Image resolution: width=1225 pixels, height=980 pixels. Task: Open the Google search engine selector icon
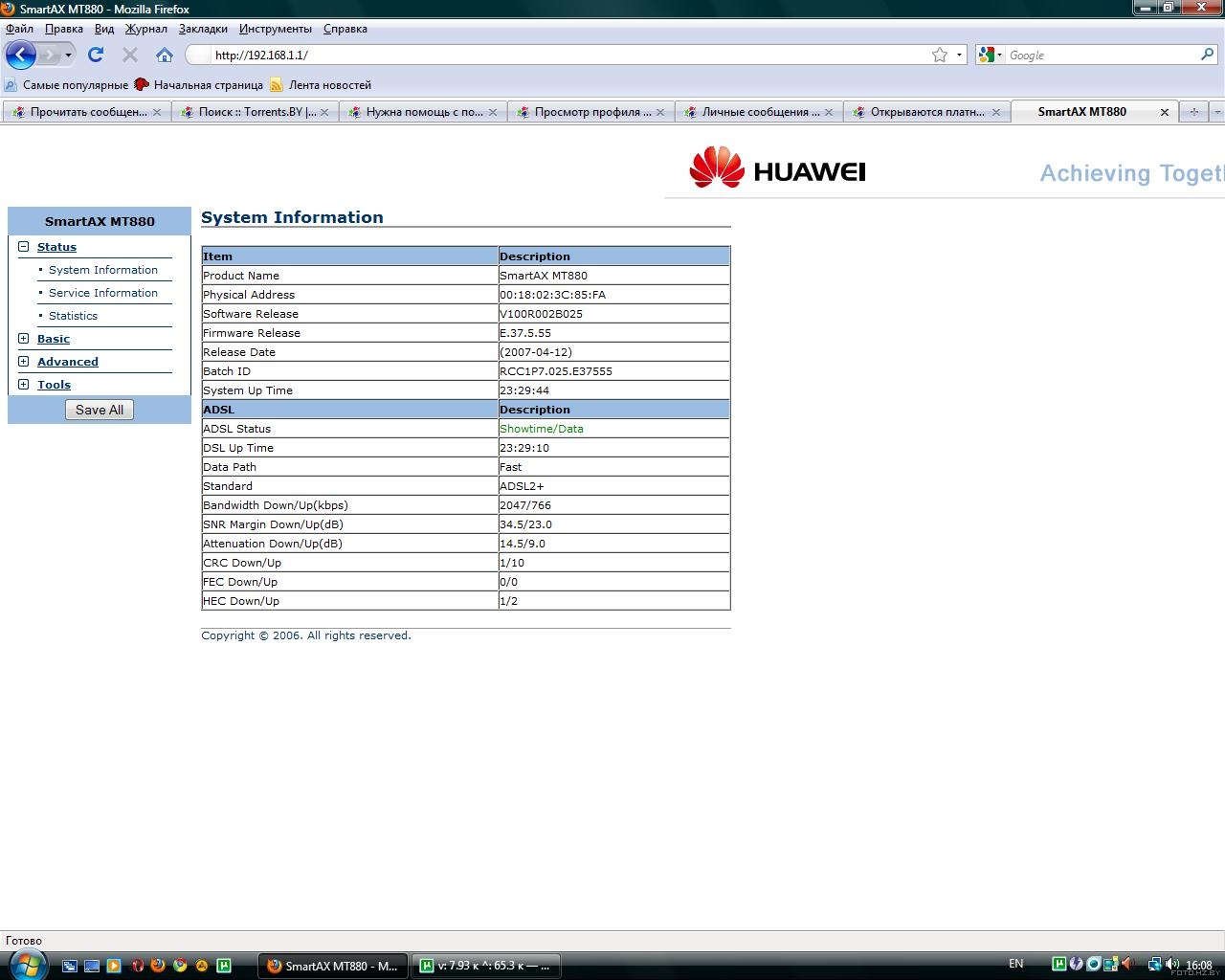[989, 55]
